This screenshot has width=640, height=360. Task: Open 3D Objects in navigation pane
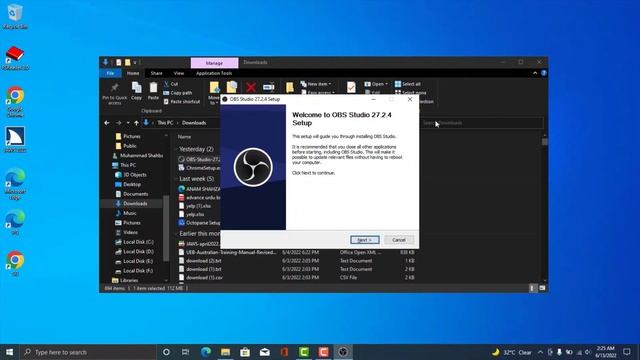131,175
